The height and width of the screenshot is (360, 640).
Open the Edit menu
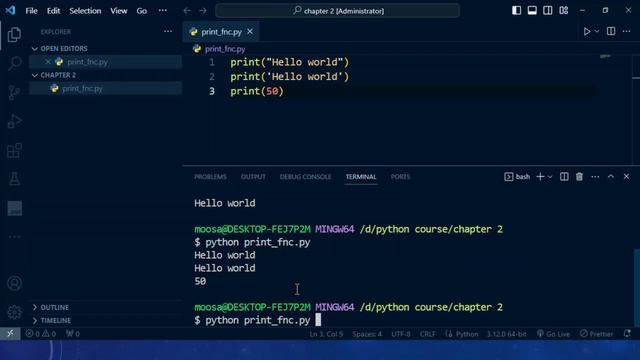(x=53, y=11)
